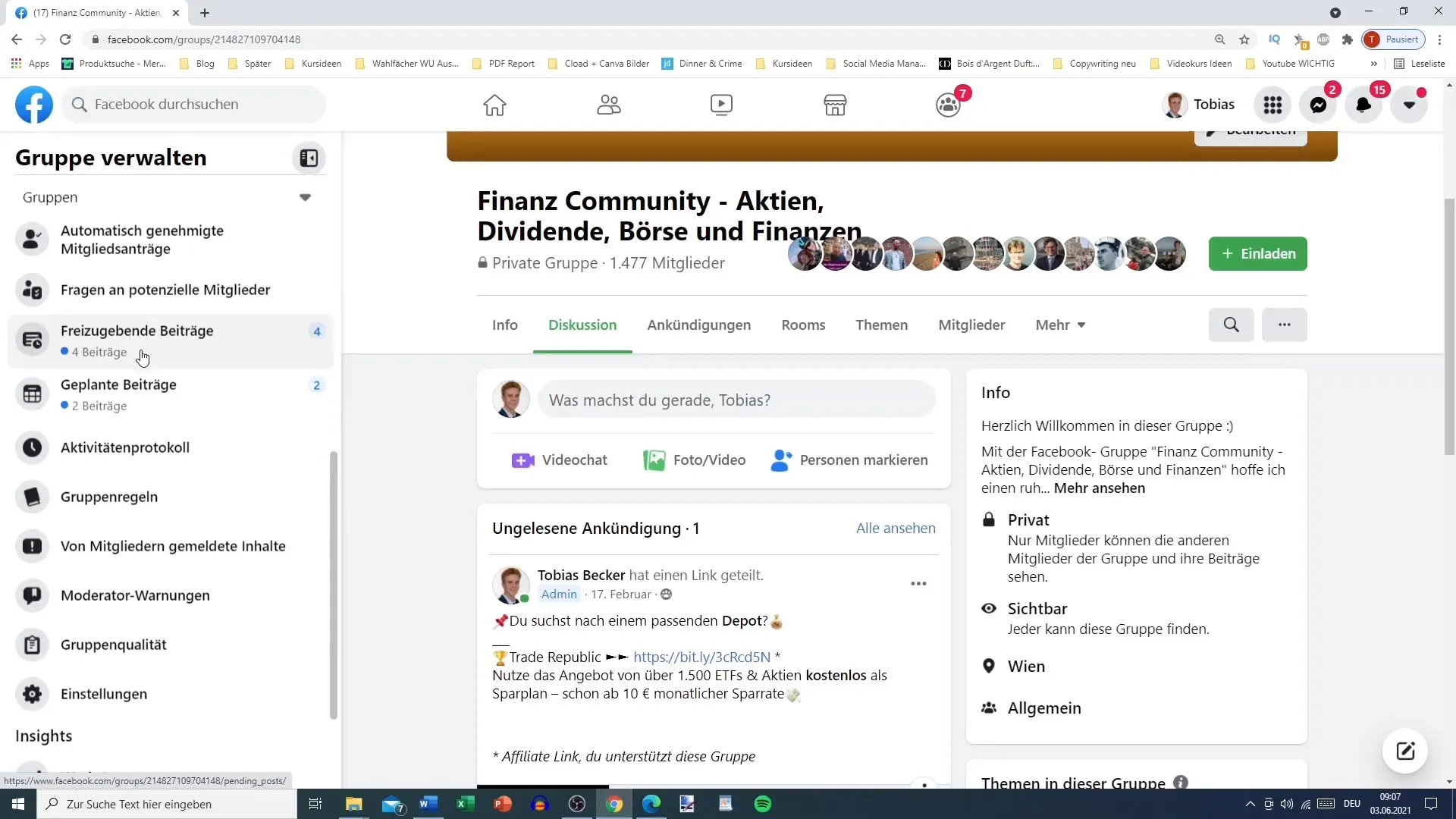Image resolution: width=1456 pixels, height=819 pixels.
Task: Expand the Mehr ansehen group description
Action: 1099,487
